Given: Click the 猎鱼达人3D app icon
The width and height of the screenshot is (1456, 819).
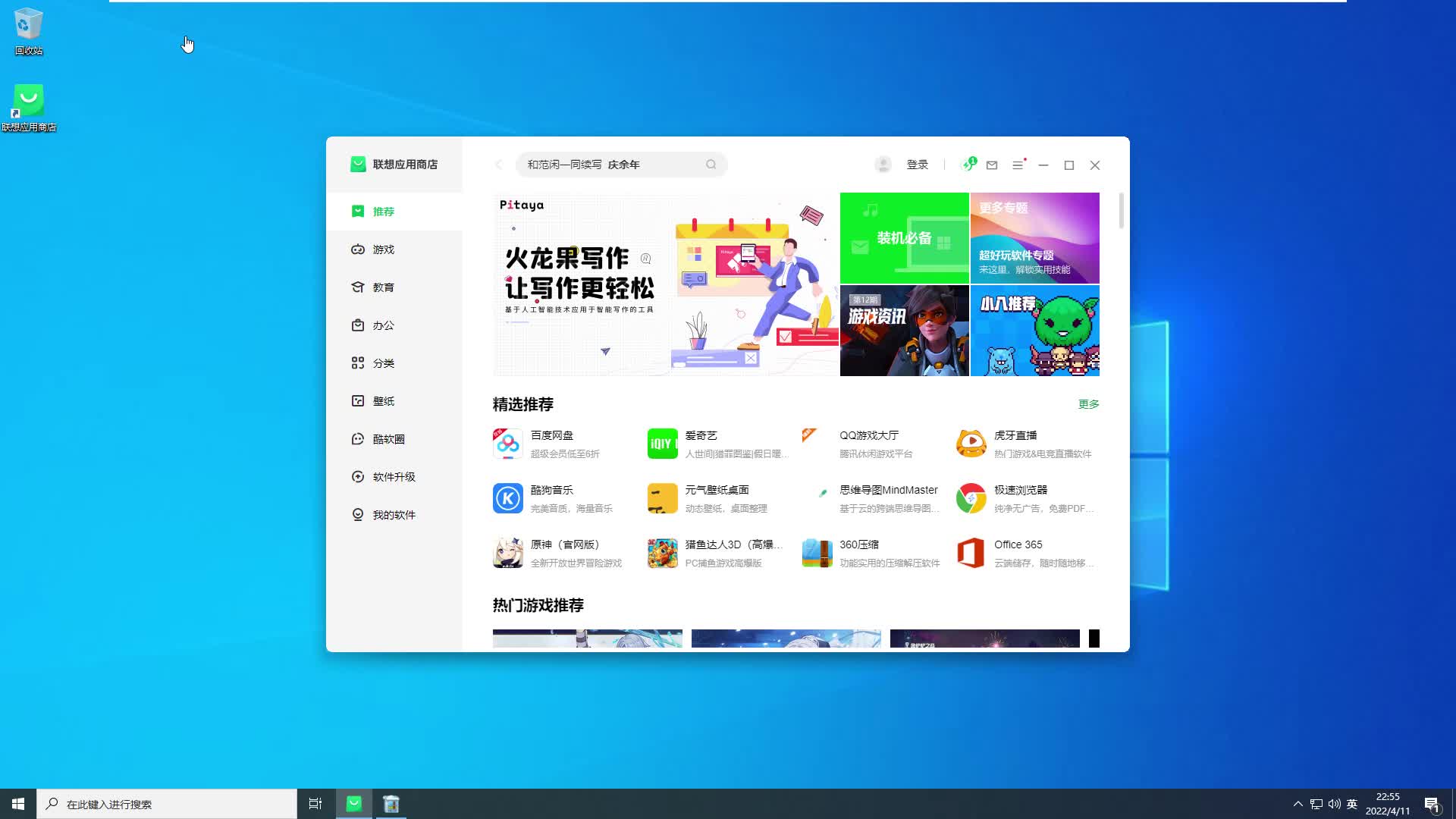Looking at the screenshot, I should [x=663, y=553].
